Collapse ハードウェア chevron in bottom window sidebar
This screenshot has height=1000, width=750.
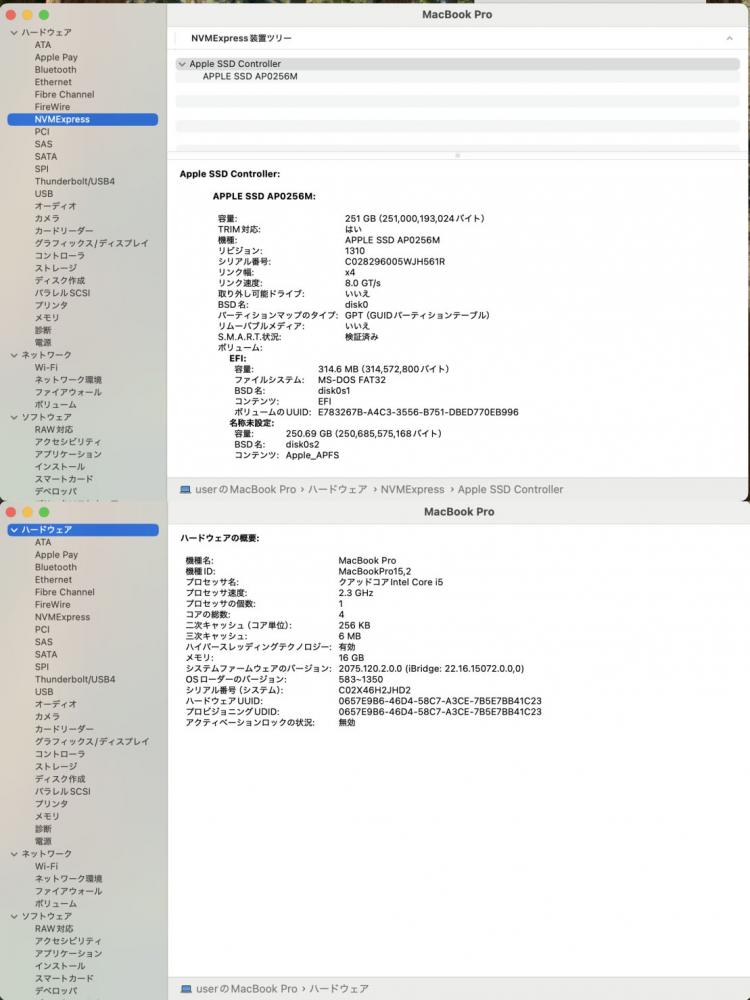point(14,530)
